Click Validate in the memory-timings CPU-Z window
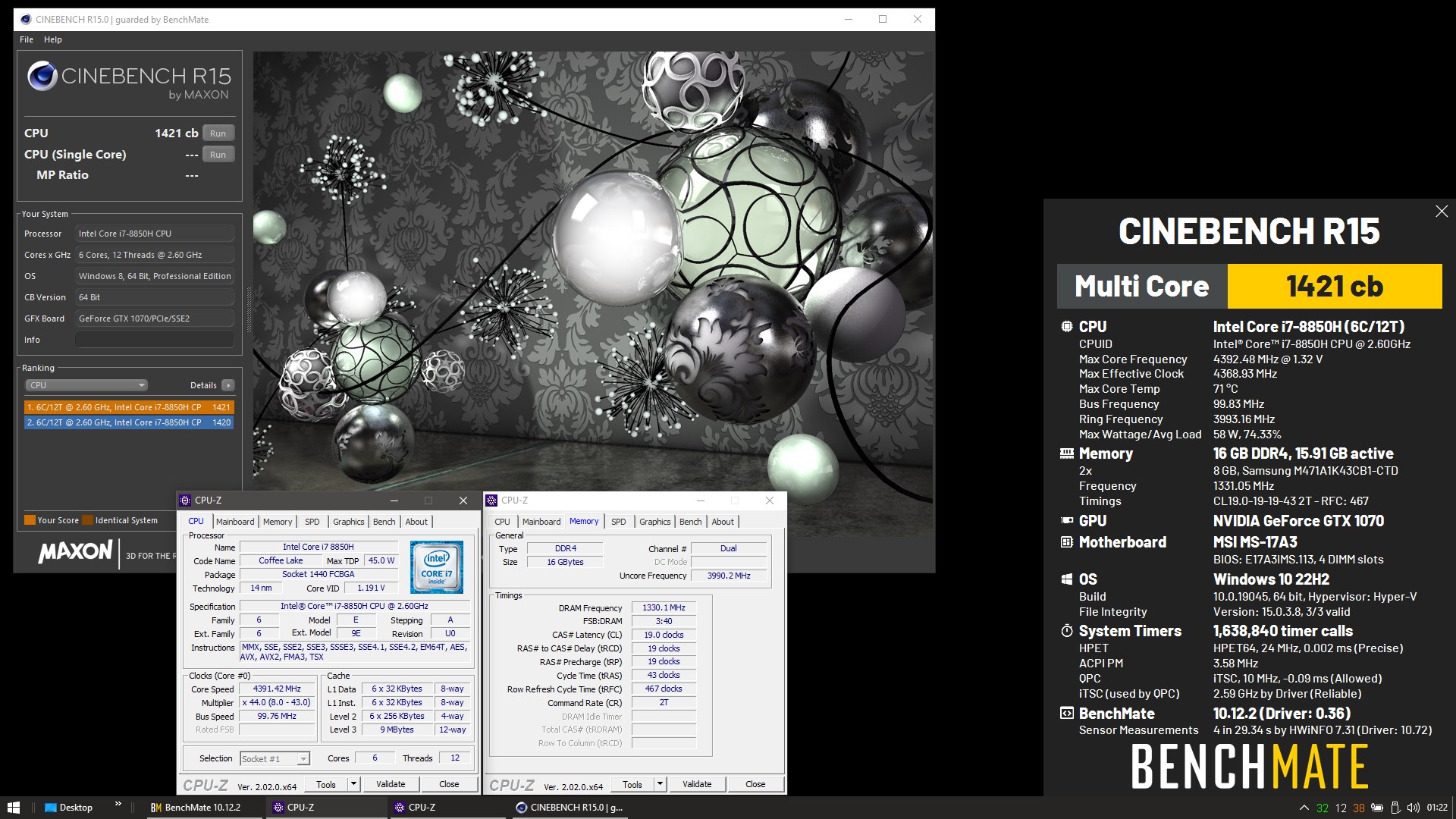1456x819 pixels. pyautogui.click(x=697, y=784)
